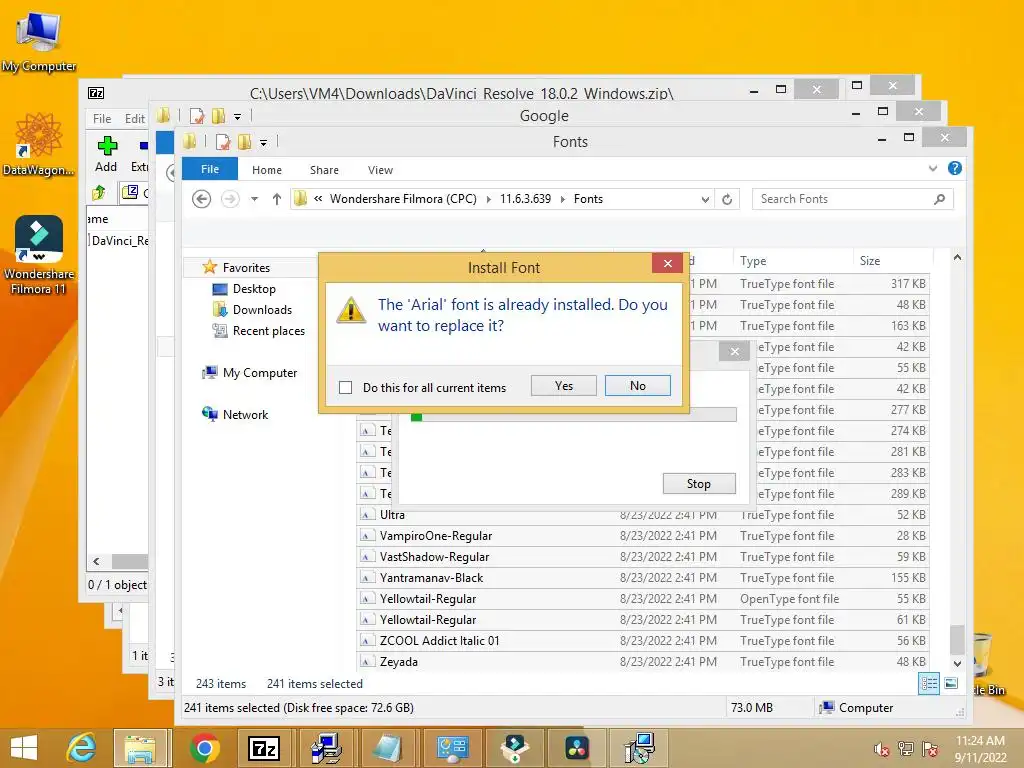Screen dimensions: 1024x768
Task: Switch to large icons view
Action: point(952,684)
